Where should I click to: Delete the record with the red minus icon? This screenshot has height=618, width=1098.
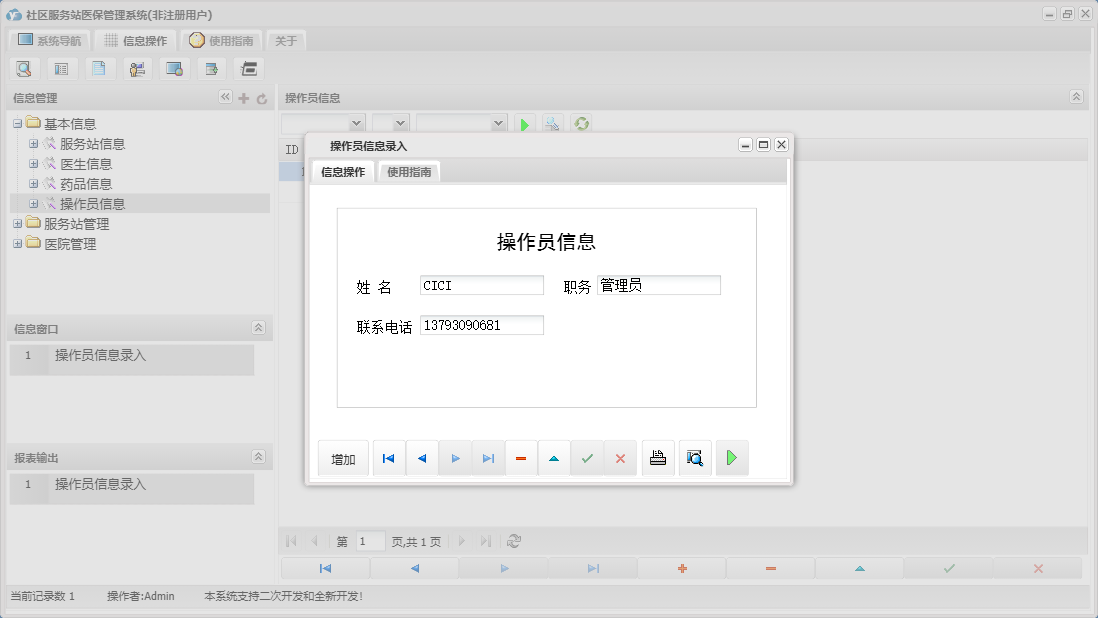[x=521, y=457]
